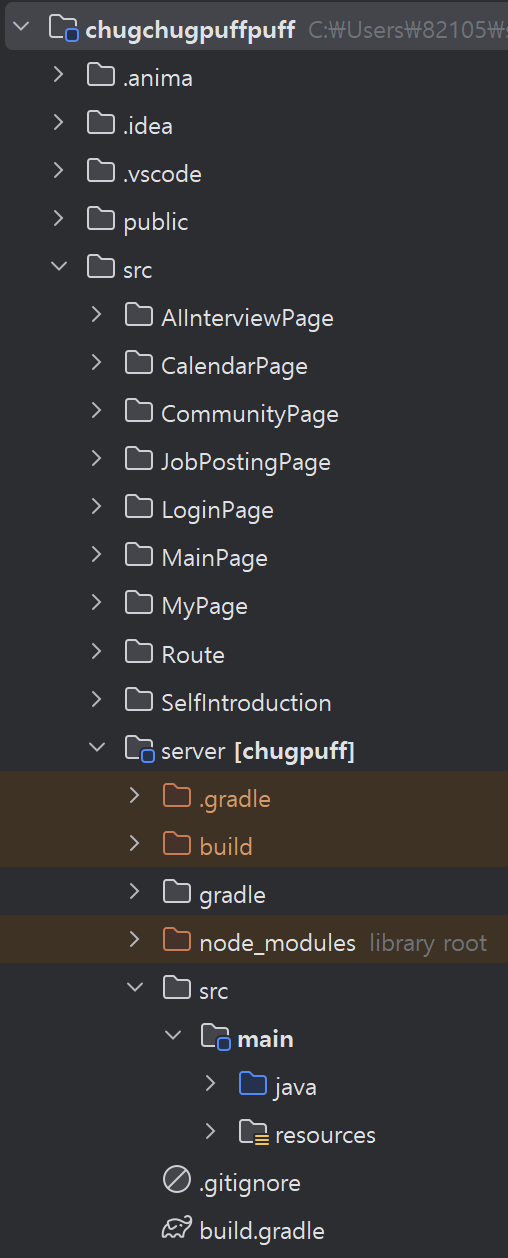508x1258 pixels.
Task: Expand the .vscode folder chevron
Action: 59,171
